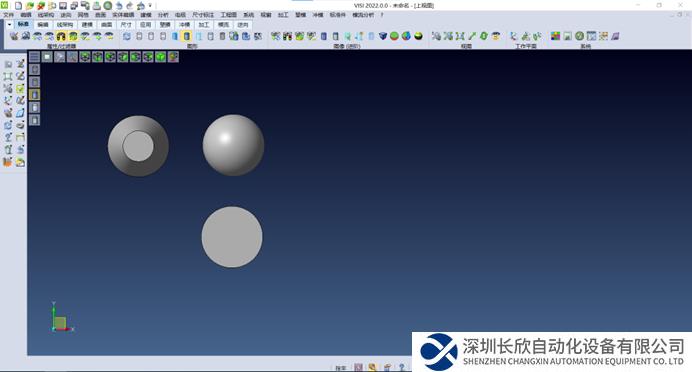This screenshot has width=692, height=372.
Task: Open the 工程图 menu
Action: (x=229, y=15)
